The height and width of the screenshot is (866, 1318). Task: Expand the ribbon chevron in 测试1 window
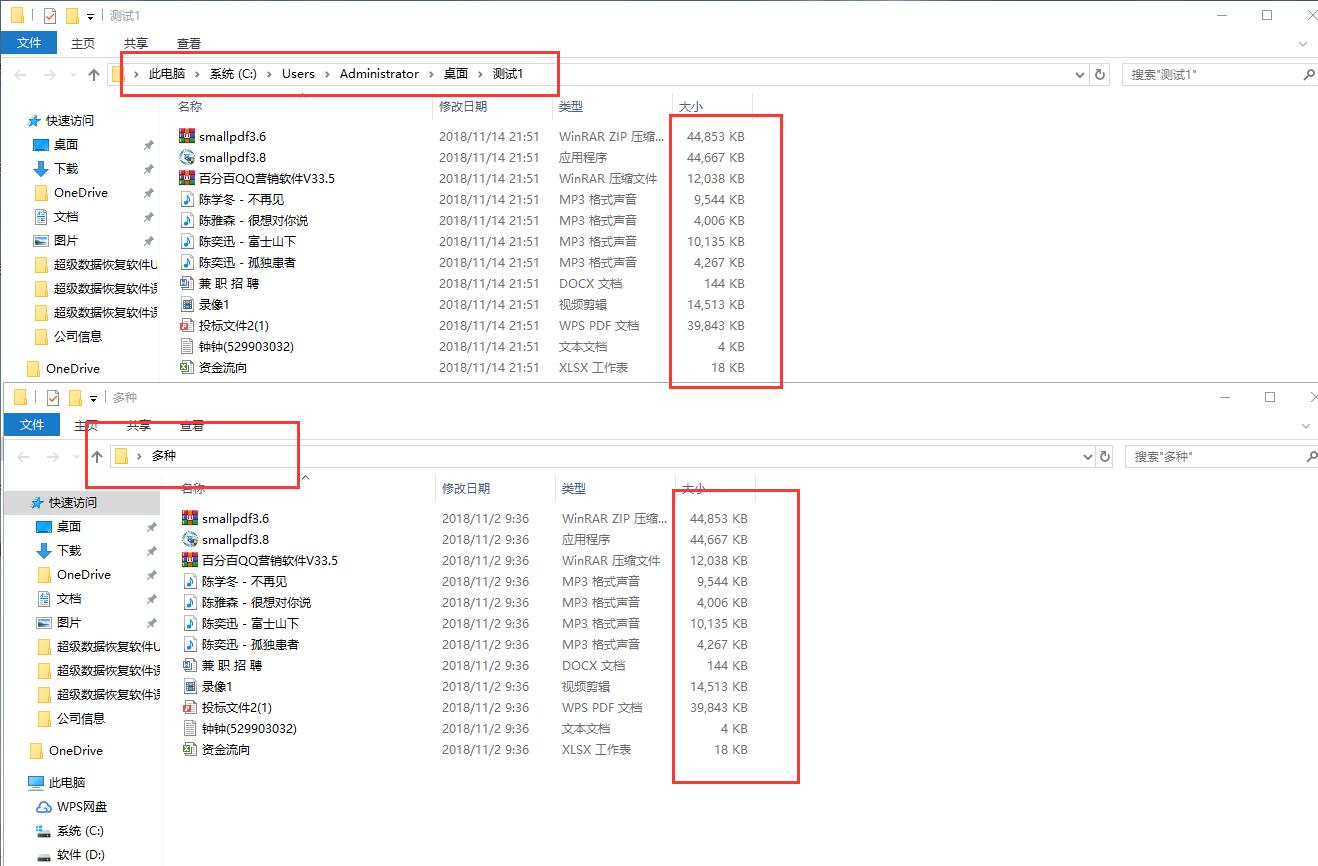1303,44
